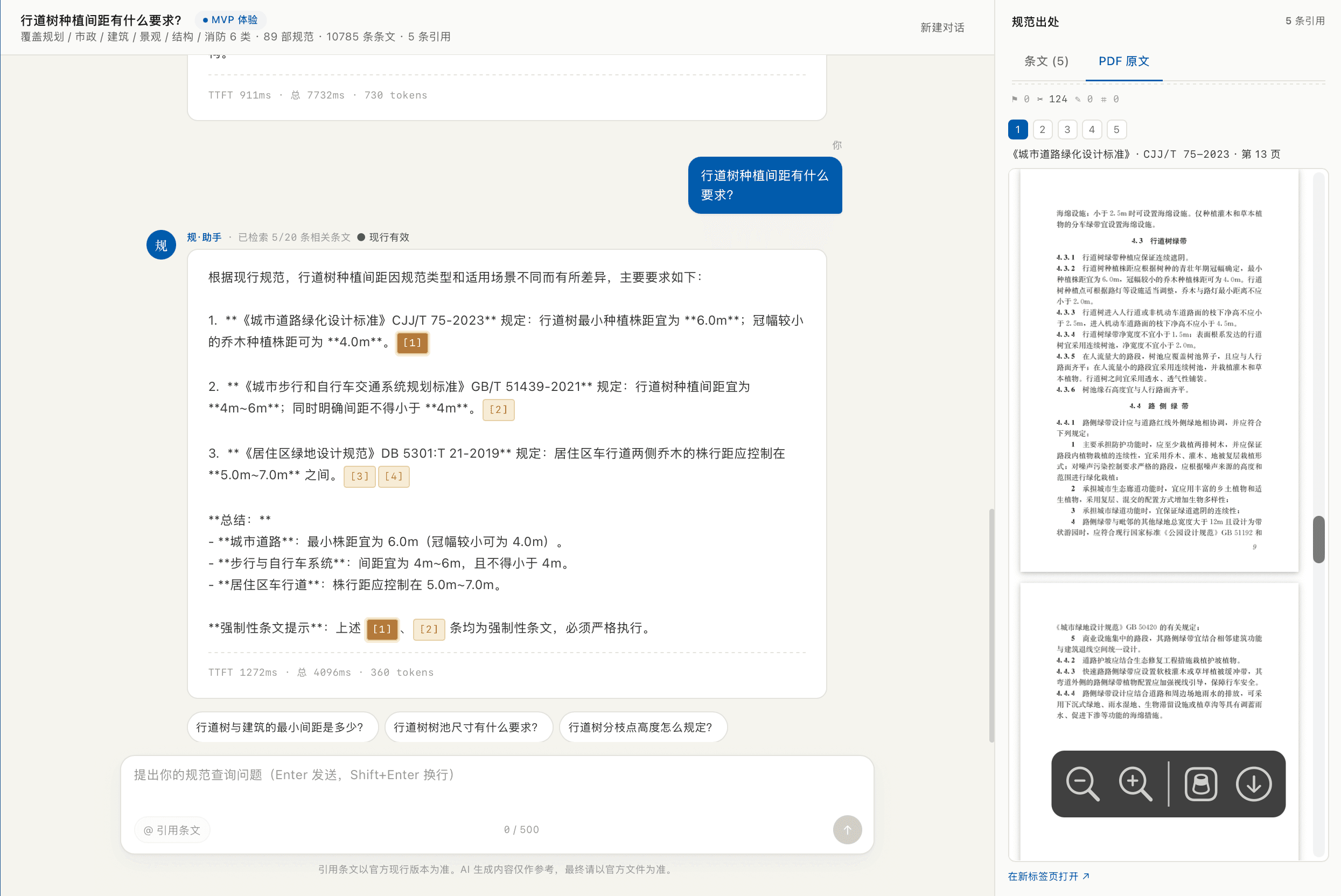Click the 总结 heading in the answer
Viewport: 1341px width, 896px height.
pos(240,520)
